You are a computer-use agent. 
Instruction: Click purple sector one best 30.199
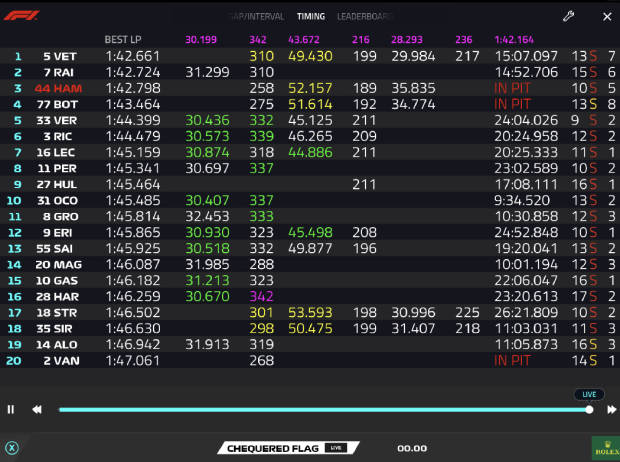click(201, 40)
